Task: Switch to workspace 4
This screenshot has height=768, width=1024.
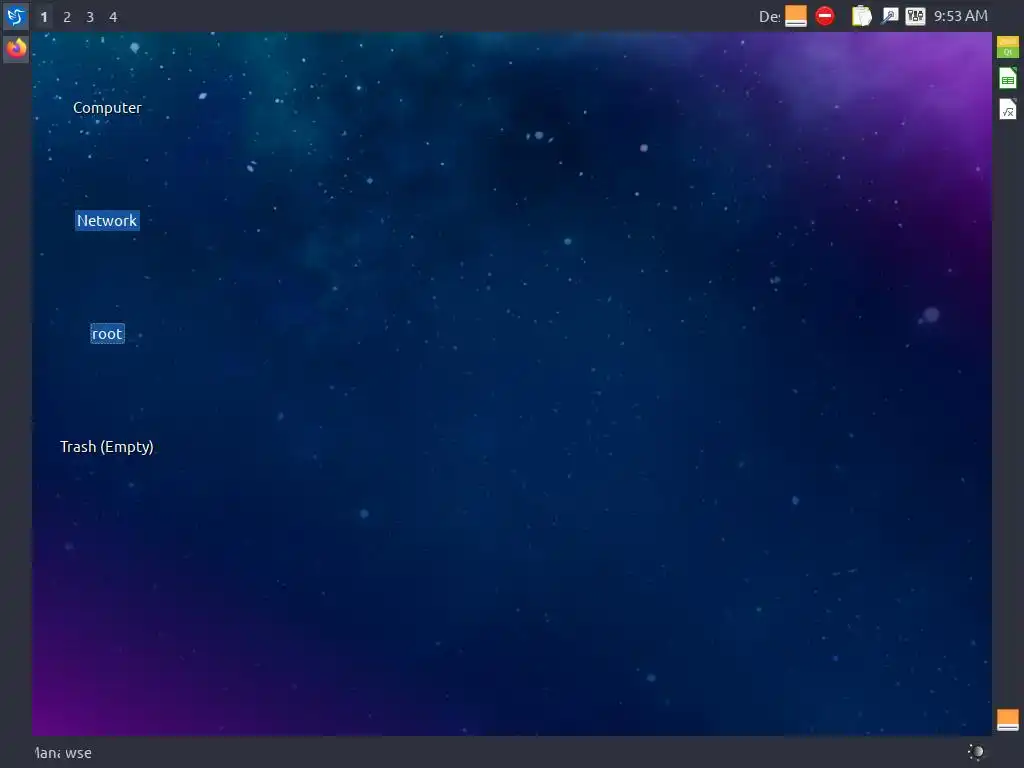Action: (x=113, y=17)
